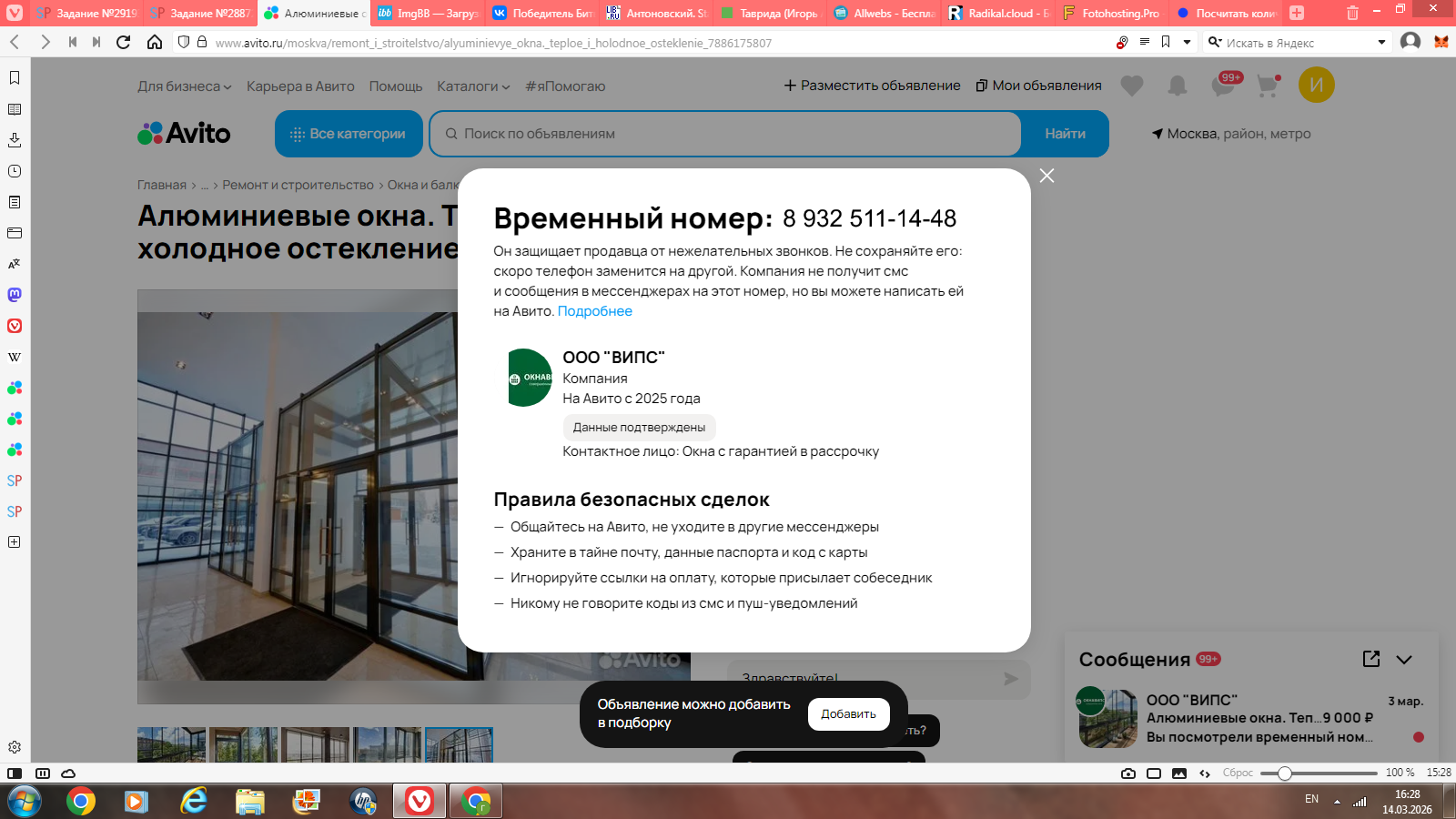Click Разместить объявление link
The width and height of the screenshot is (1456, 819).
(x=872, y=86)
